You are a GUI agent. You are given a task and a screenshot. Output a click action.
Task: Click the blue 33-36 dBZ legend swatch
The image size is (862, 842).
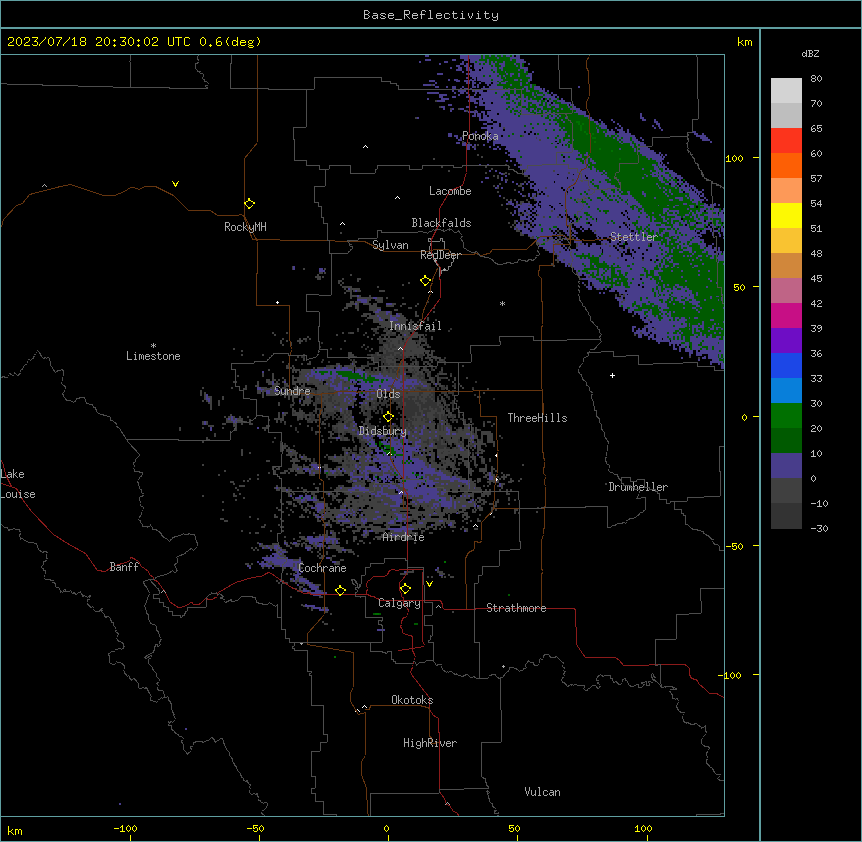(x=786, y=365)
